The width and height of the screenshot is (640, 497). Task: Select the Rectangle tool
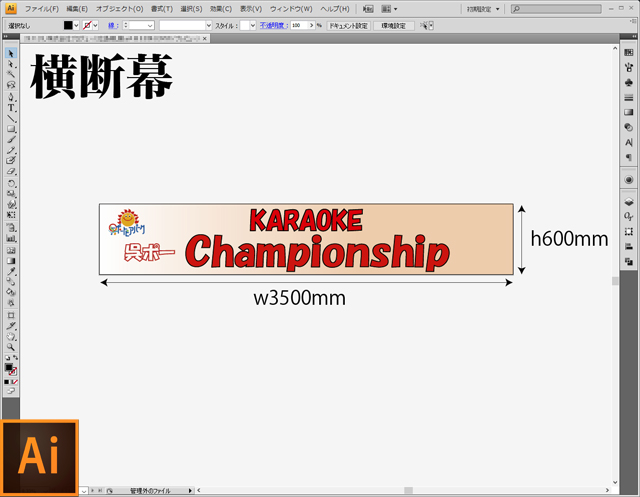(11, 129)
